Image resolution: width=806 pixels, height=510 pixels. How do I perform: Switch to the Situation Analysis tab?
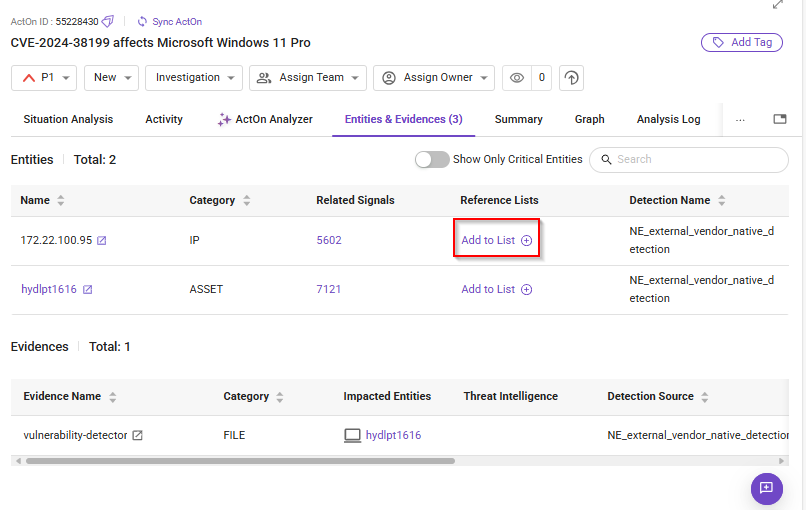tap(68, 119)
